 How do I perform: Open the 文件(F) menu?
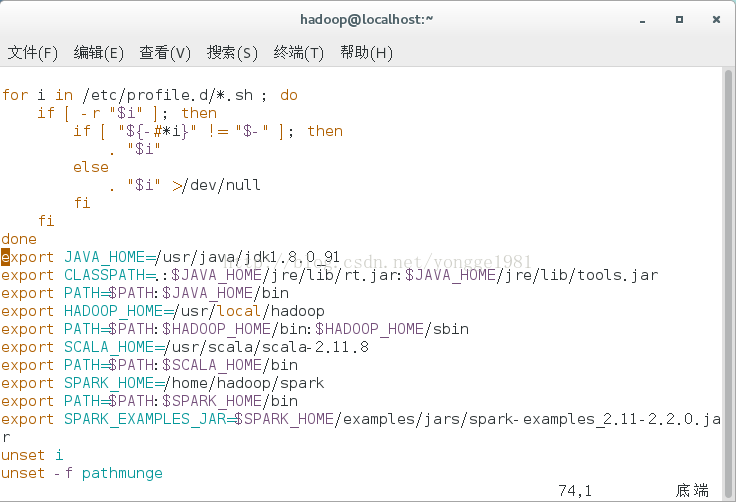coord(32,53)
